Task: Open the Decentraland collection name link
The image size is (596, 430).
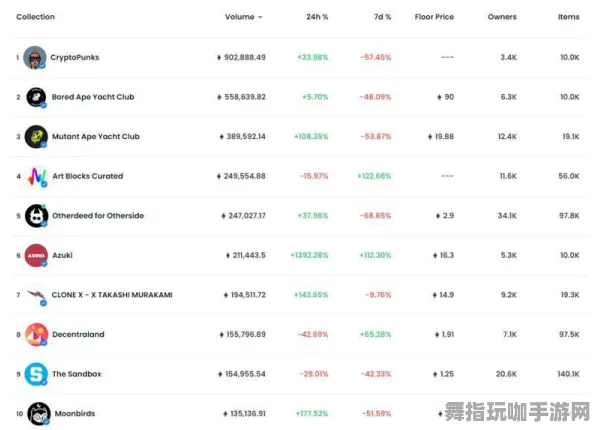Action: click(x=78, y=334)
